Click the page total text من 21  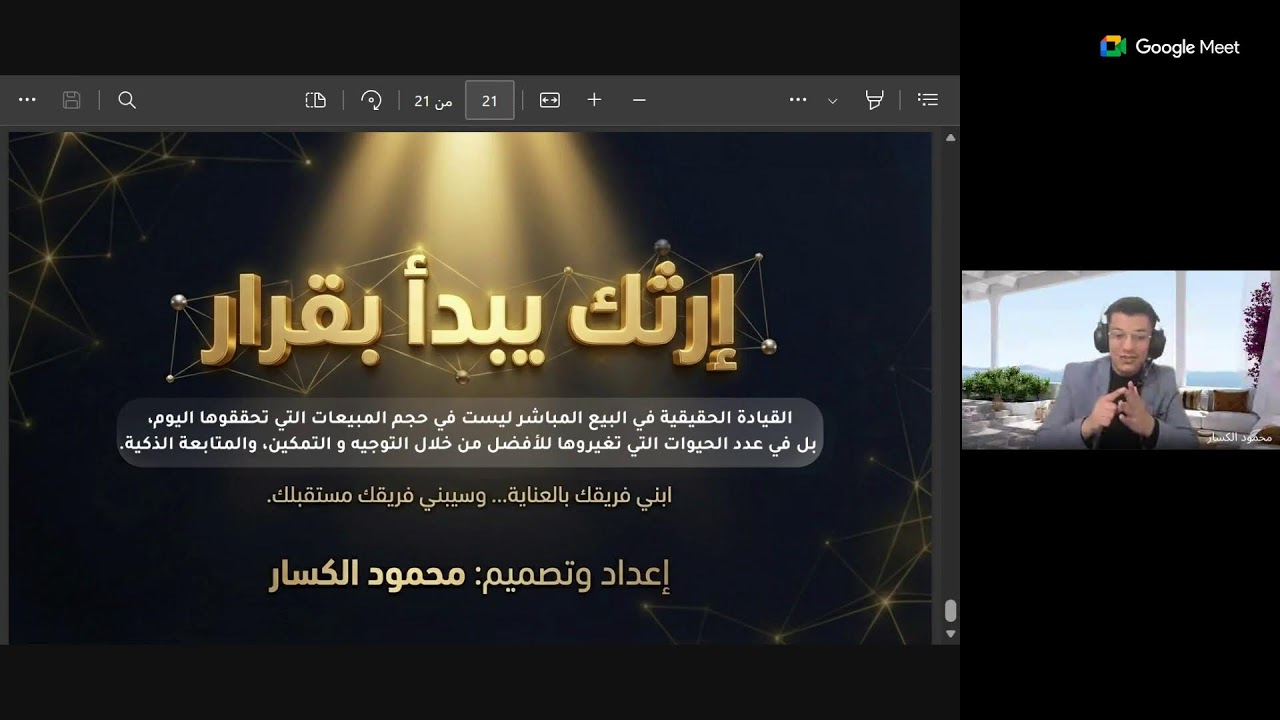(433, 101)
